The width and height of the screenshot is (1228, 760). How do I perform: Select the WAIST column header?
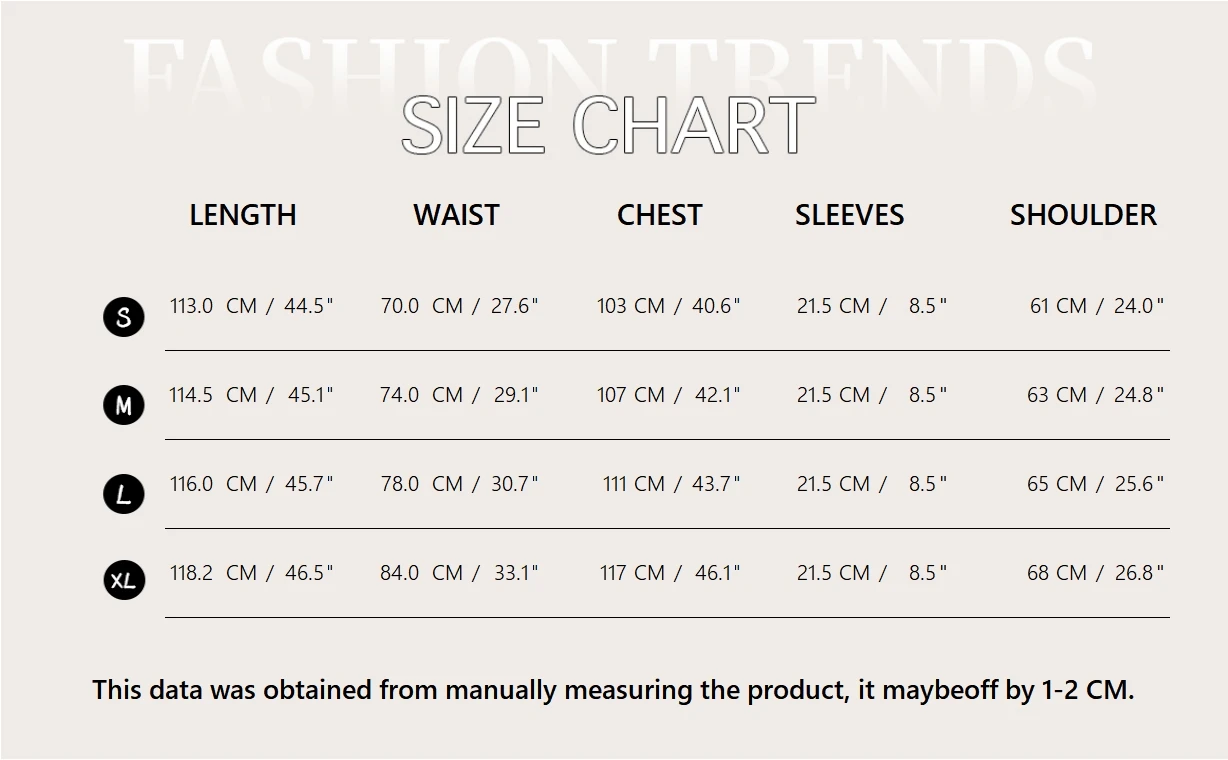click(456, 215)
